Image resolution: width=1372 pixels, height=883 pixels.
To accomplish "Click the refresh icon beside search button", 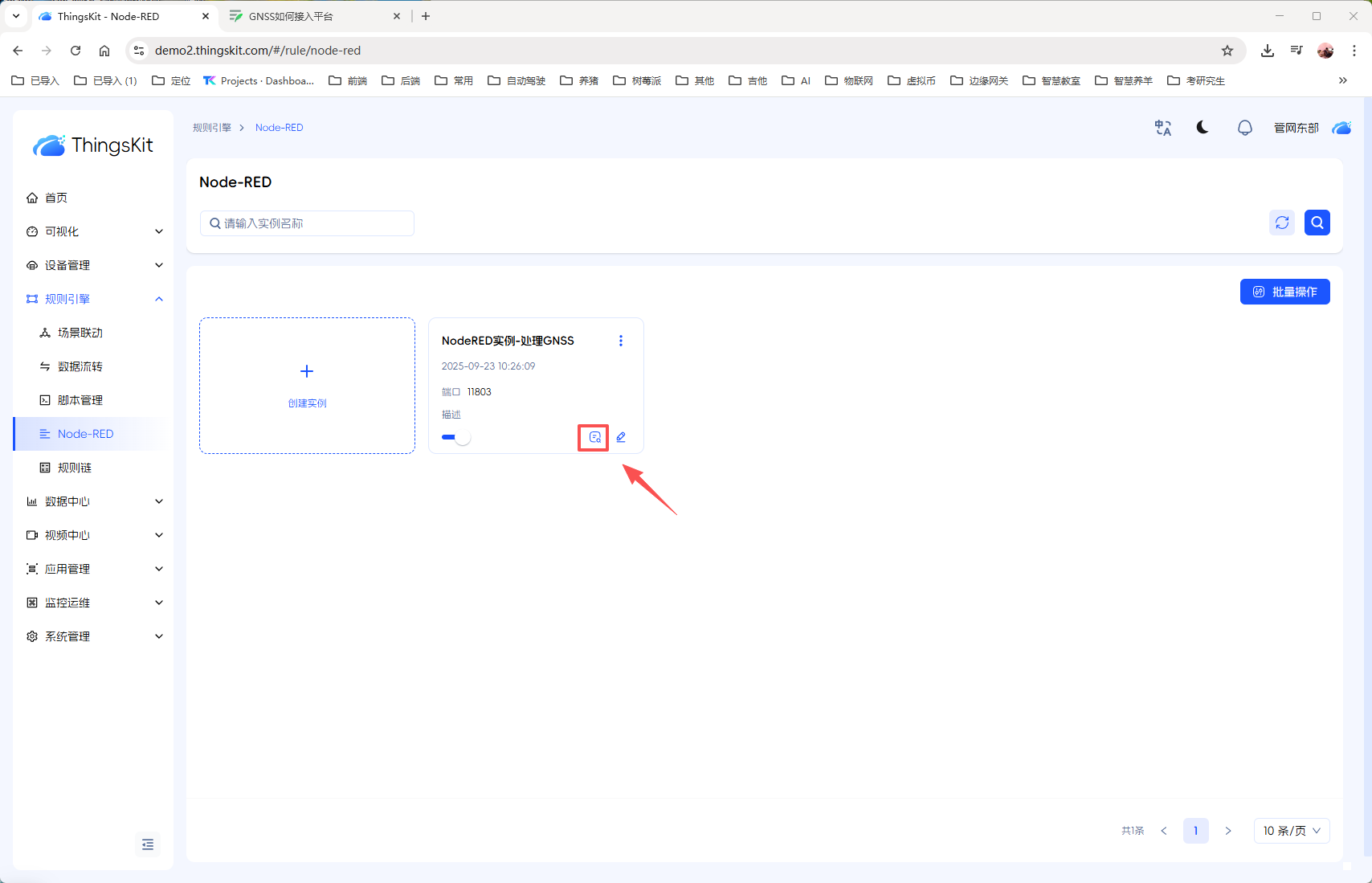I will [x=1282, y=223].
